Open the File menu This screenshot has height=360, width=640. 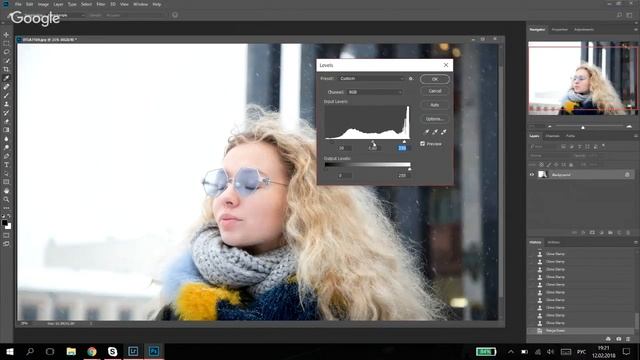coord(18,4)
